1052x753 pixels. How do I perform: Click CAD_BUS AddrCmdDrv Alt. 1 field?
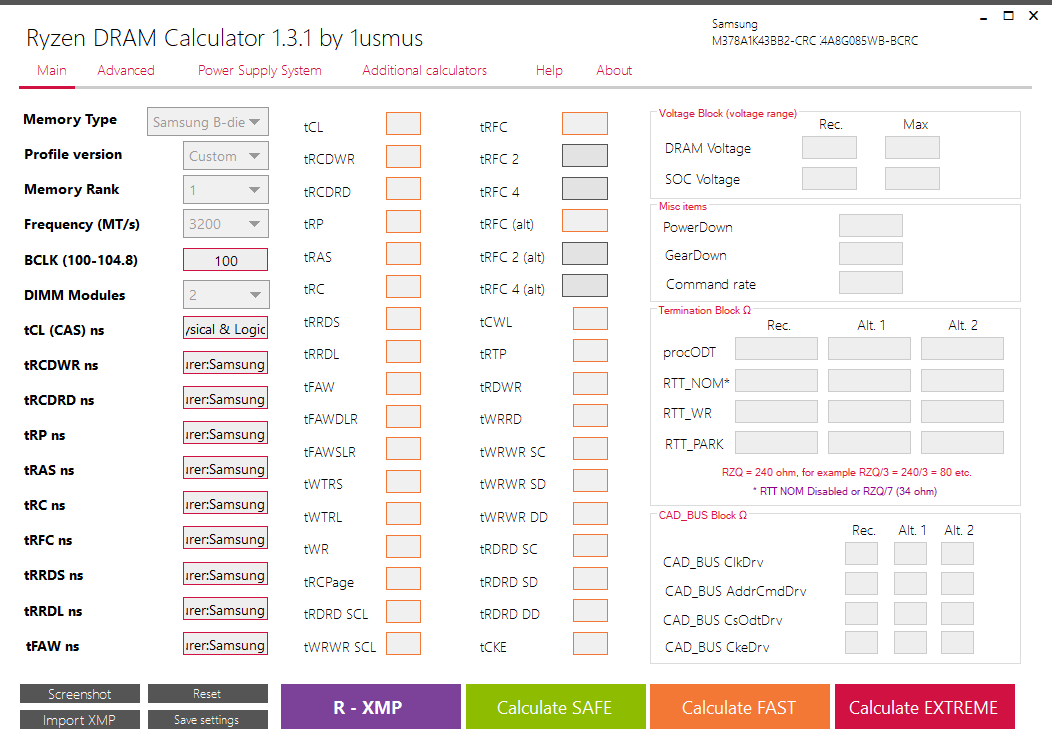pyautogui.click(x=910, y=583)
